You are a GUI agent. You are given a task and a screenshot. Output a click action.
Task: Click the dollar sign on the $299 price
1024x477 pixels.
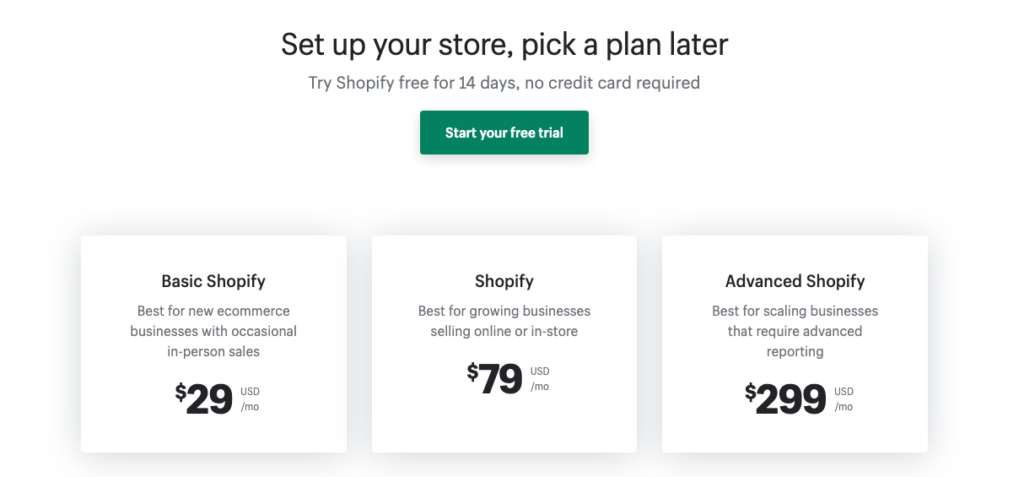coord(750,393)
